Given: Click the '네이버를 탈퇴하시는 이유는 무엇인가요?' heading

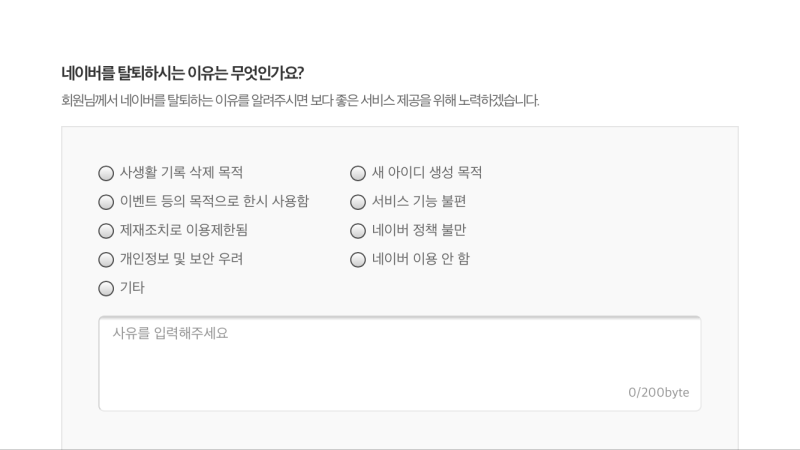Looking at the screenshot, I should (182, 73).
